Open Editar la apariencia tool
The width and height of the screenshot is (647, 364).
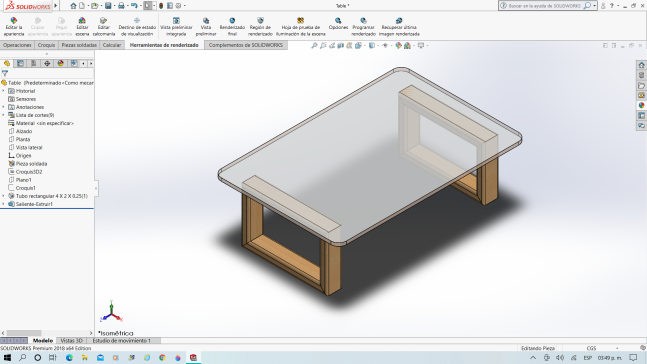click(x=14, y=27)
